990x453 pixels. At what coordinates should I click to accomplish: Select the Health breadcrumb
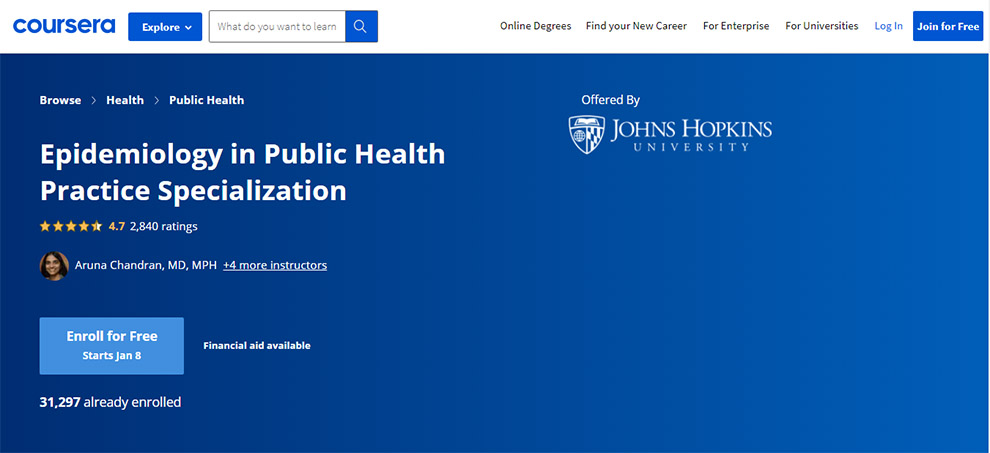coord(125,100)
